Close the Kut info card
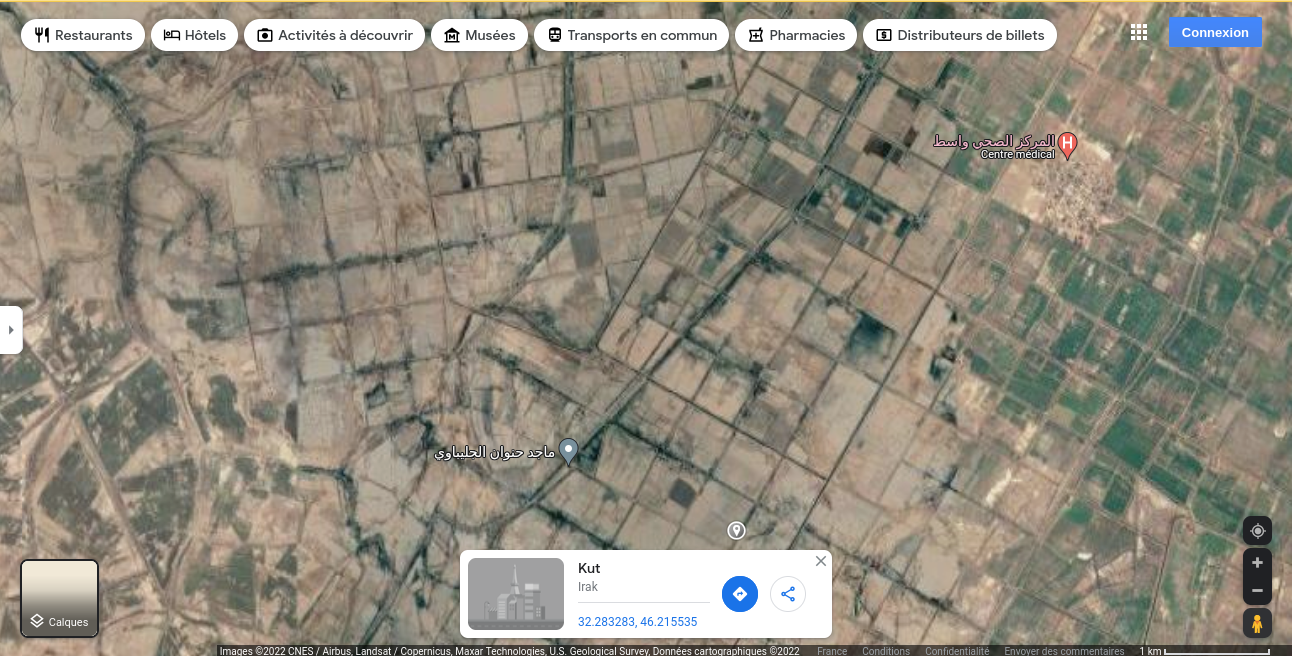Screen dimensions: 1292x656 click(821, 561)
